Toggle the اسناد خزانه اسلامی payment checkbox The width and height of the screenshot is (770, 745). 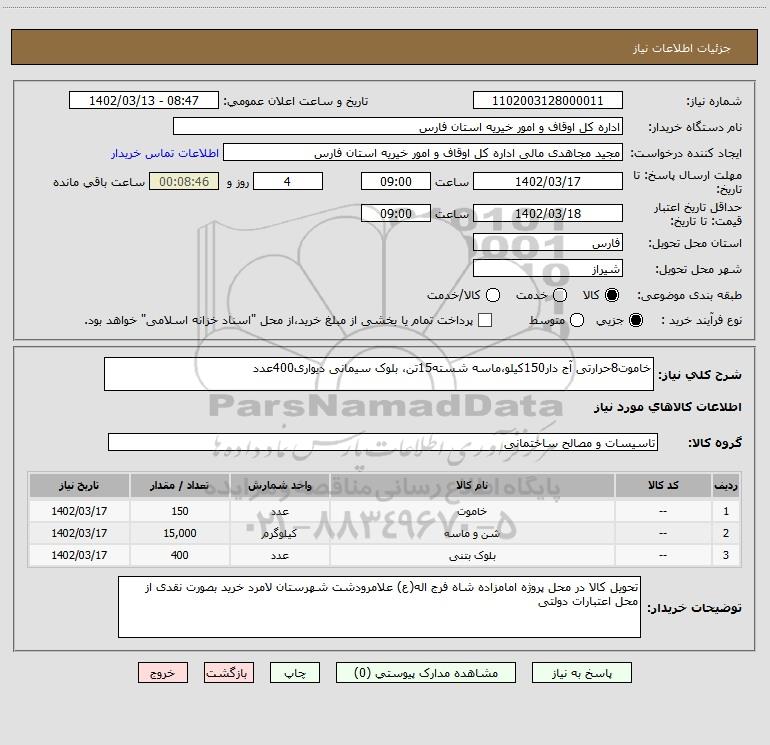click(x=485, y=320)
